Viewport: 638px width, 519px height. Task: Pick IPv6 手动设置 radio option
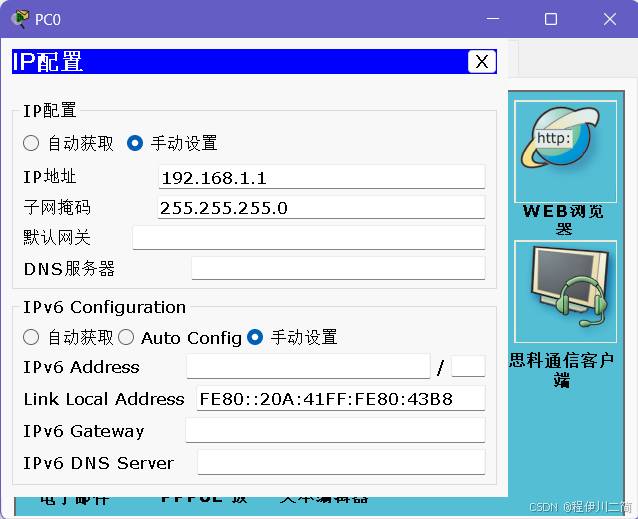[x=255, y=337]
